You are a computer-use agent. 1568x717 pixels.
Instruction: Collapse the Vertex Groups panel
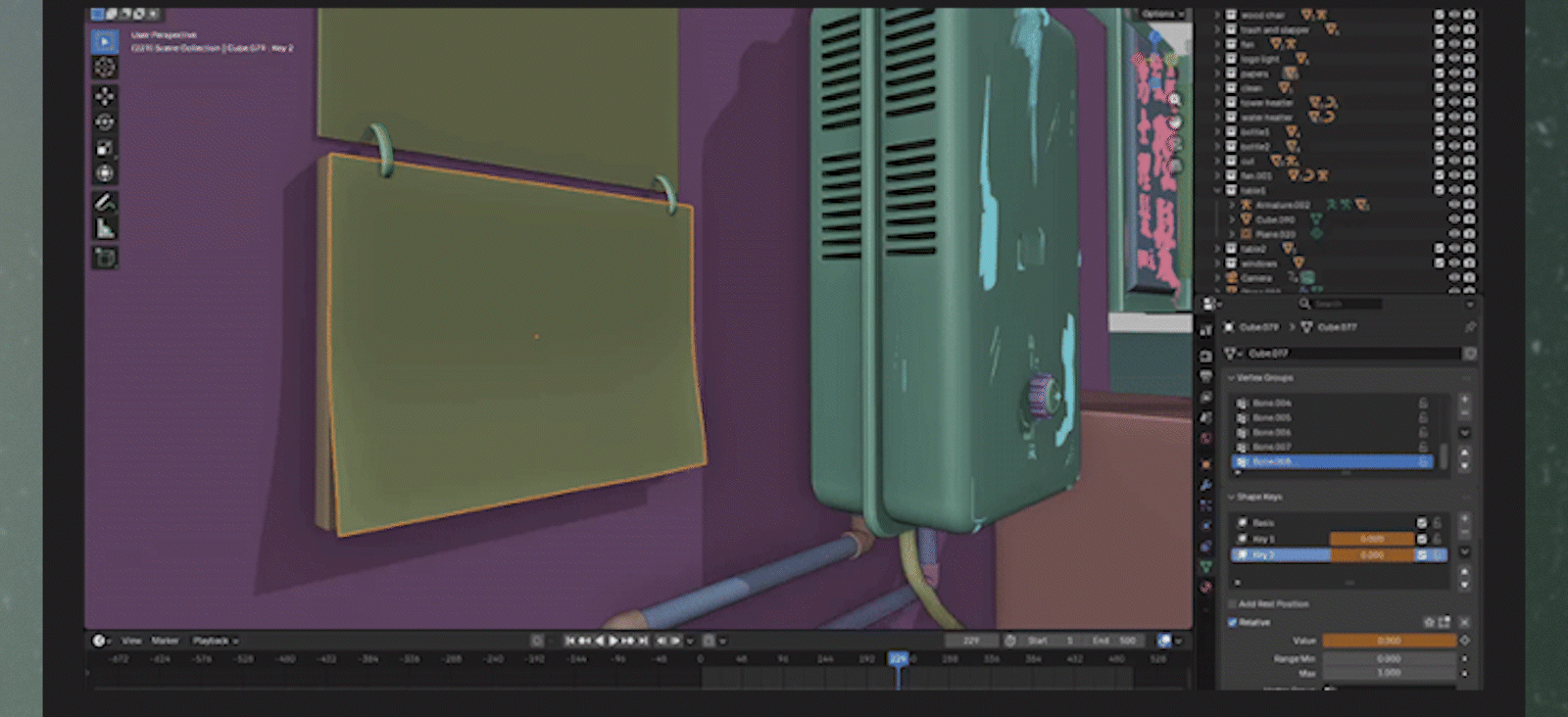pos(1231,378)
